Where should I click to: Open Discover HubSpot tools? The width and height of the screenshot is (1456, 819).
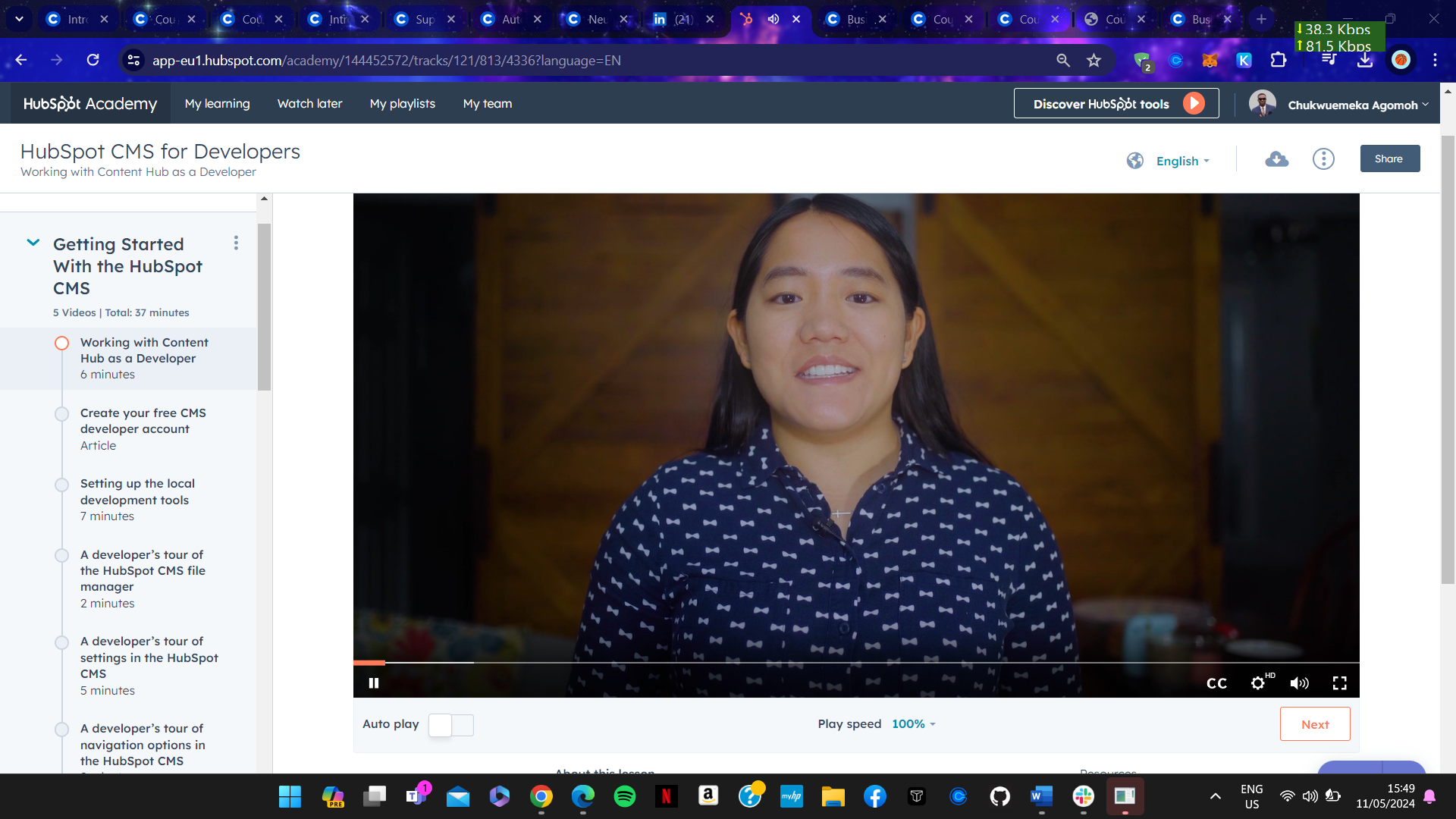coord(1116,104)
